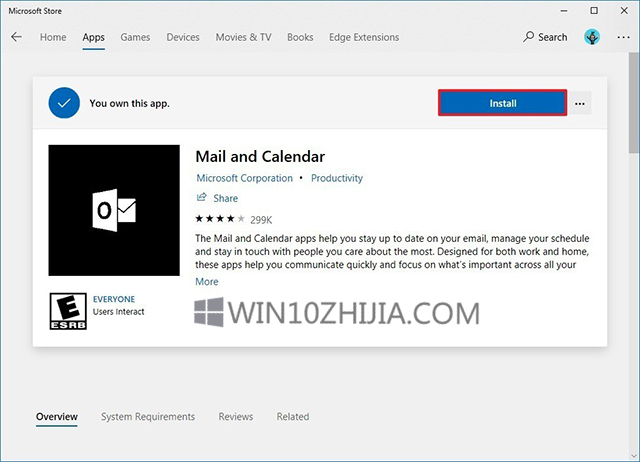This screenshot has width=640, height=462.
Task: Switch to the System Requirements tab
Action: [148, 416]
